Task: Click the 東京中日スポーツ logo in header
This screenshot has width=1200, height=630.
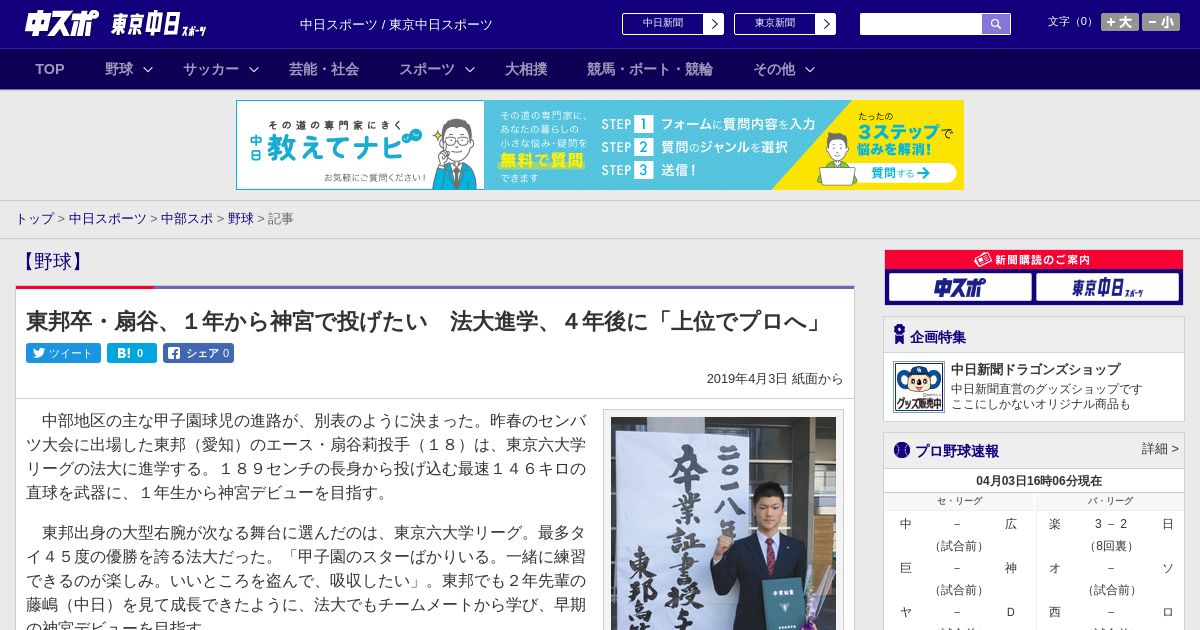Action: [x=160, y=24]
